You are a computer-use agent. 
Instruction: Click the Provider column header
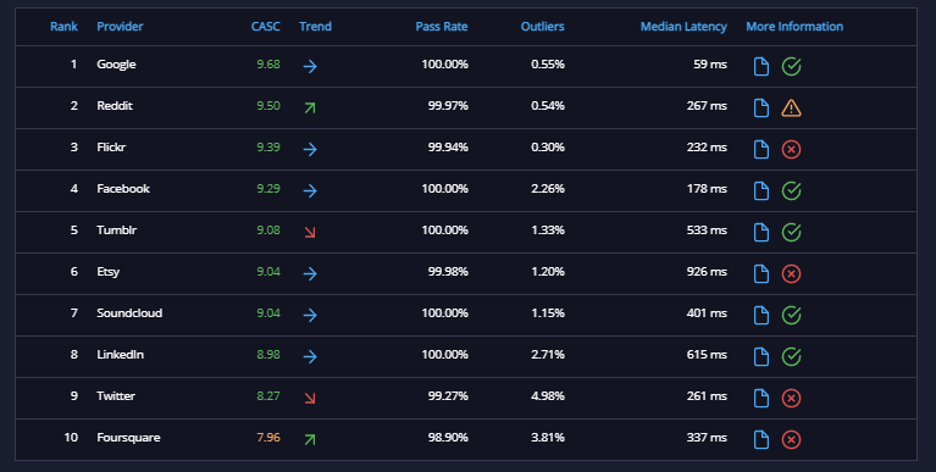click(120, 26)
